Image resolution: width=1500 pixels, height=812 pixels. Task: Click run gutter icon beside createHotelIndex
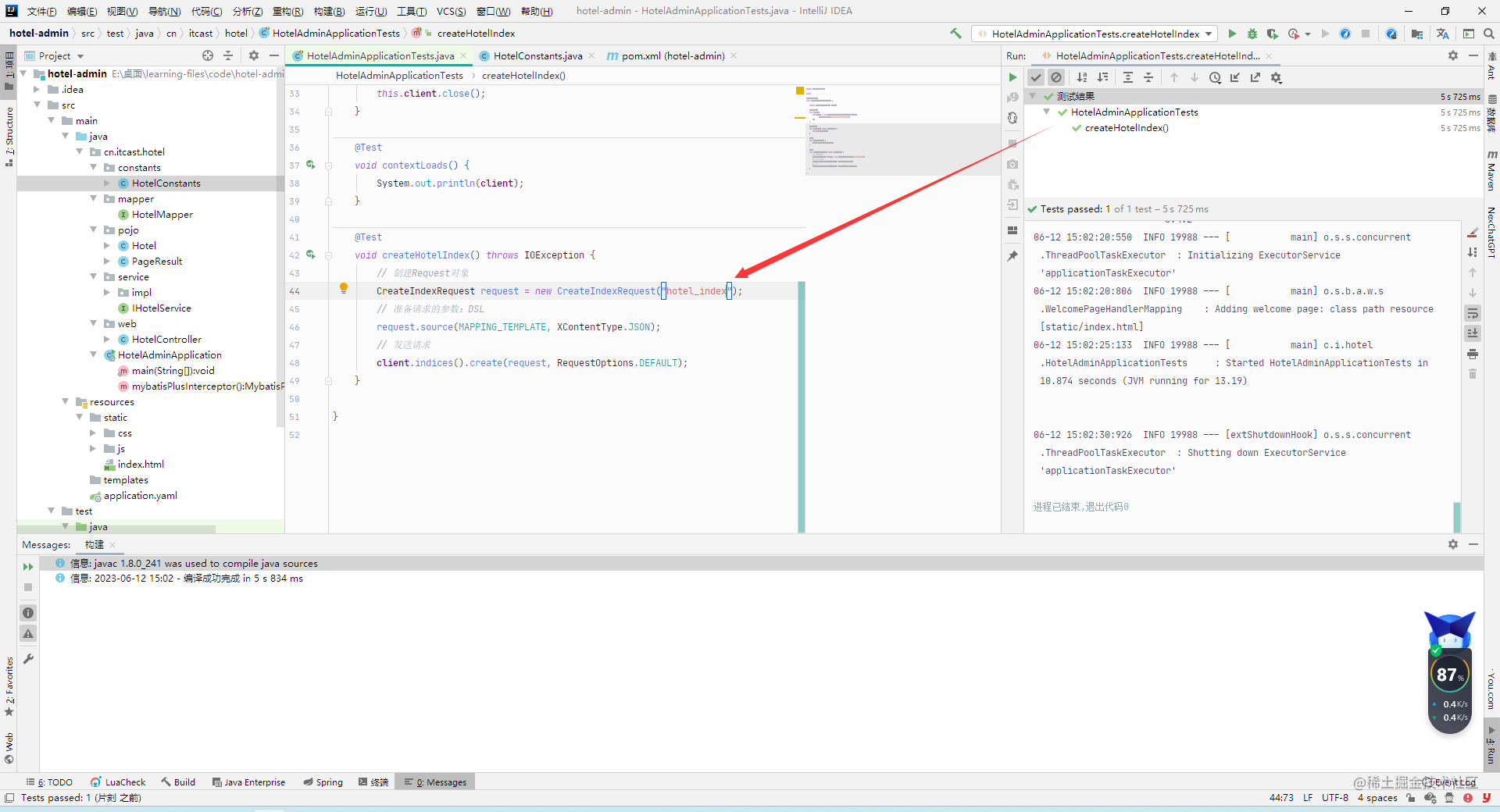click(x=310, y=255)
